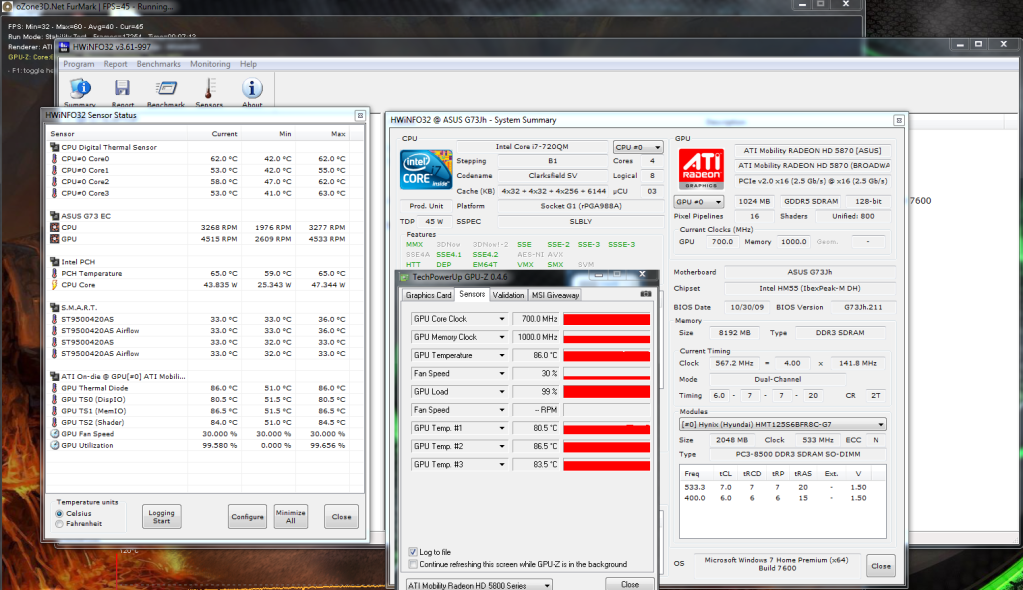The image size is (1023, 590).
Task: Click the About info toolbar icon
Action: 252,90
